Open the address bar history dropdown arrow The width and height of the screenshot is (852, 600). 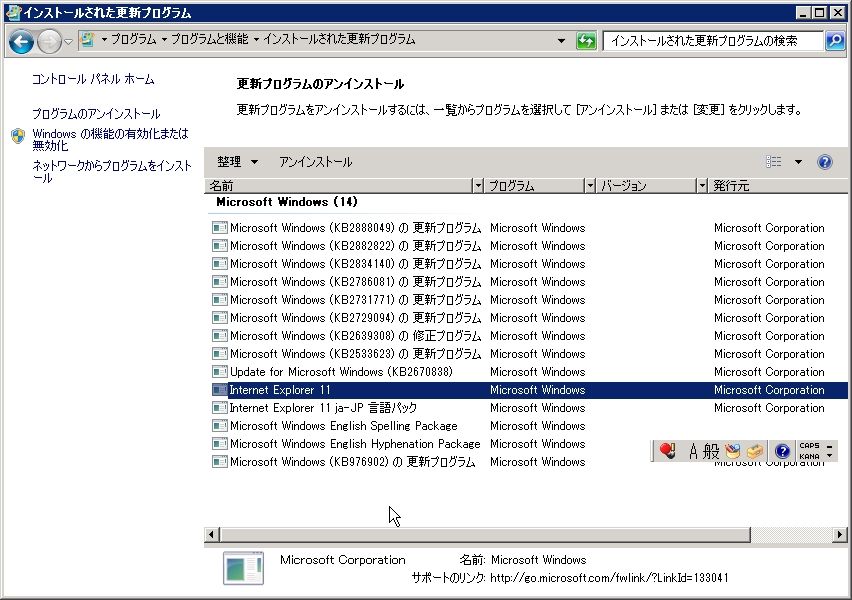[x=561, y=41]
